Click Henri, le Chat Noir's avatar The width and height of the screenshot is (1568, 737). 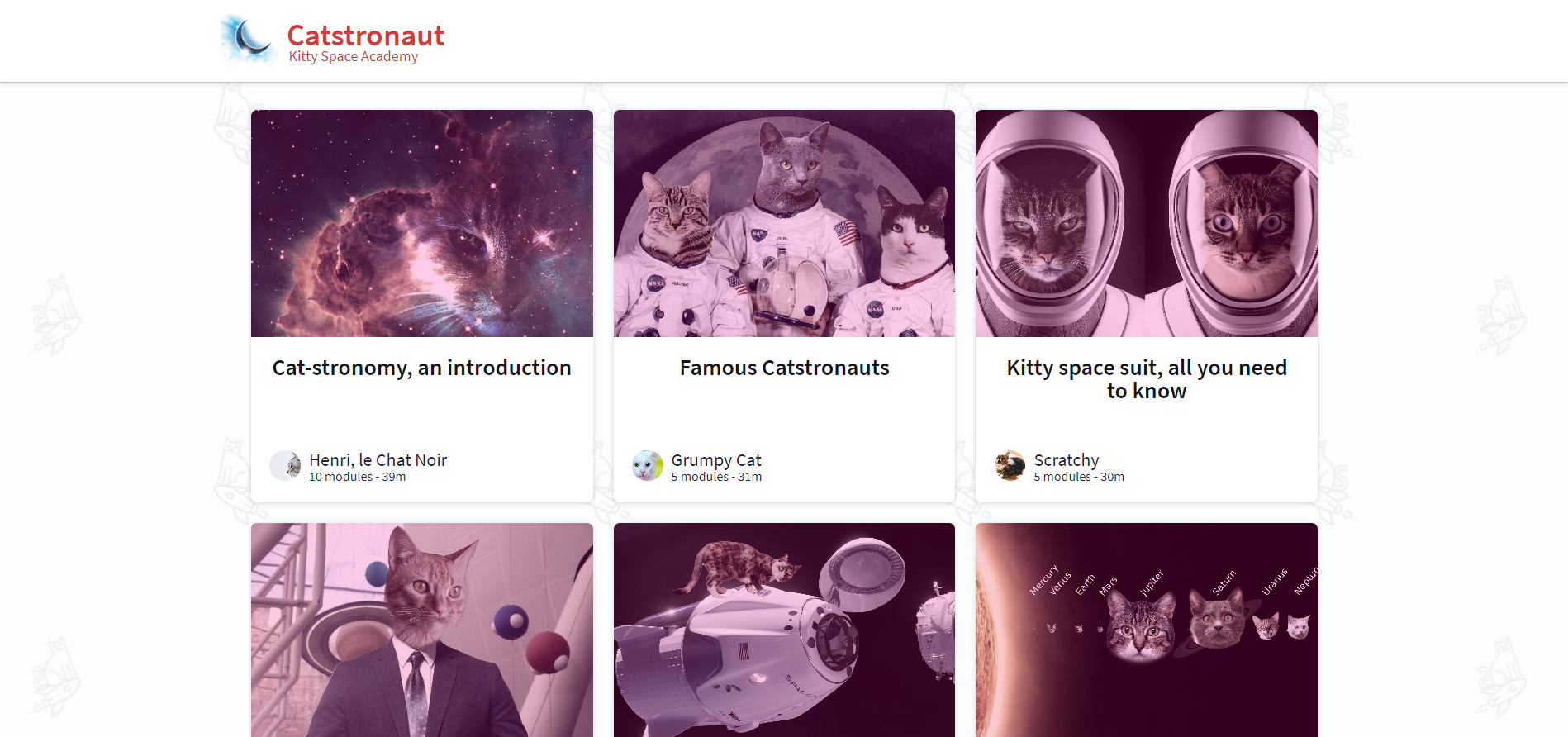point(285,465)
